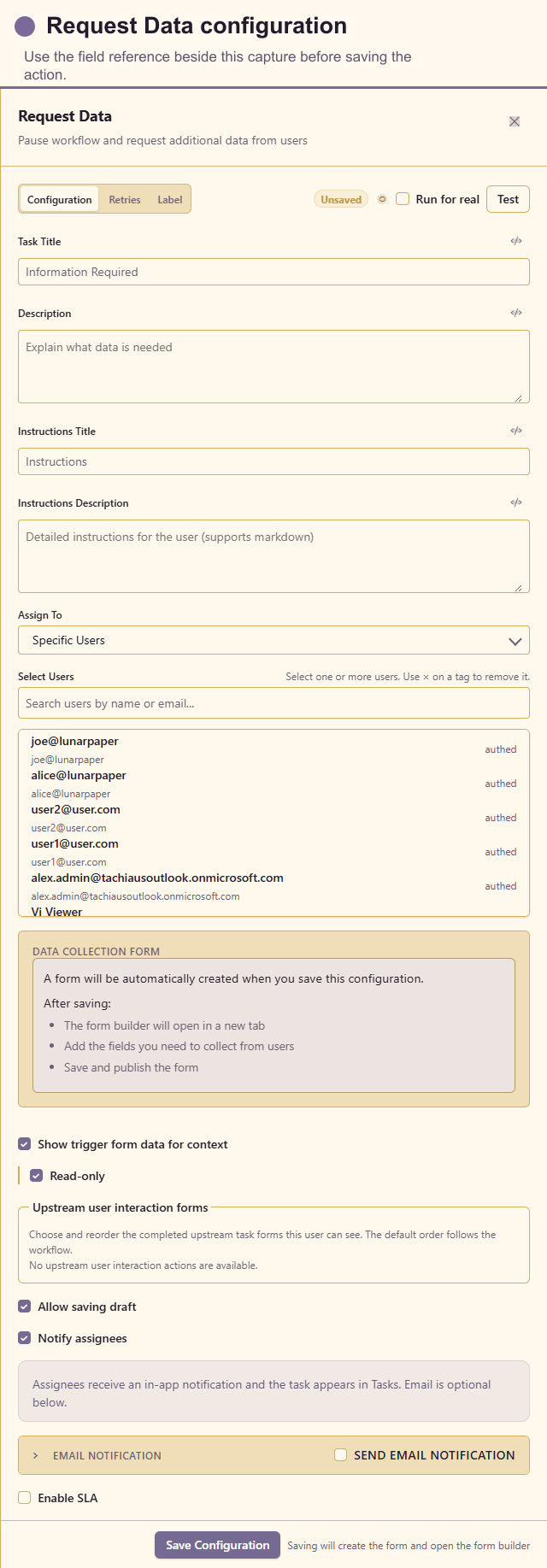This screenshot has width=547, height=1568.
Task: Switch to the Configuration tab
Action: pos(59,199)
